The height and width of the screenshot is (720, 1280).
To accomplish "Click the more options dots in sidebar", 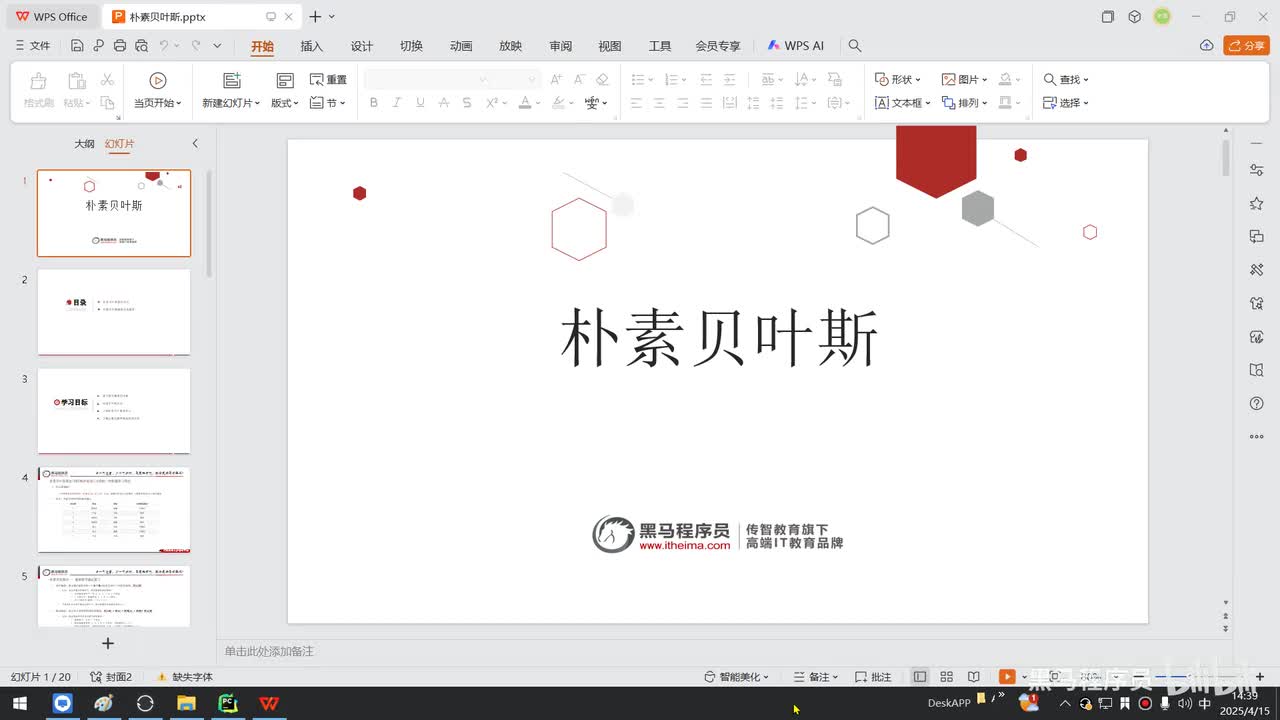I will tap(1257, 436).
